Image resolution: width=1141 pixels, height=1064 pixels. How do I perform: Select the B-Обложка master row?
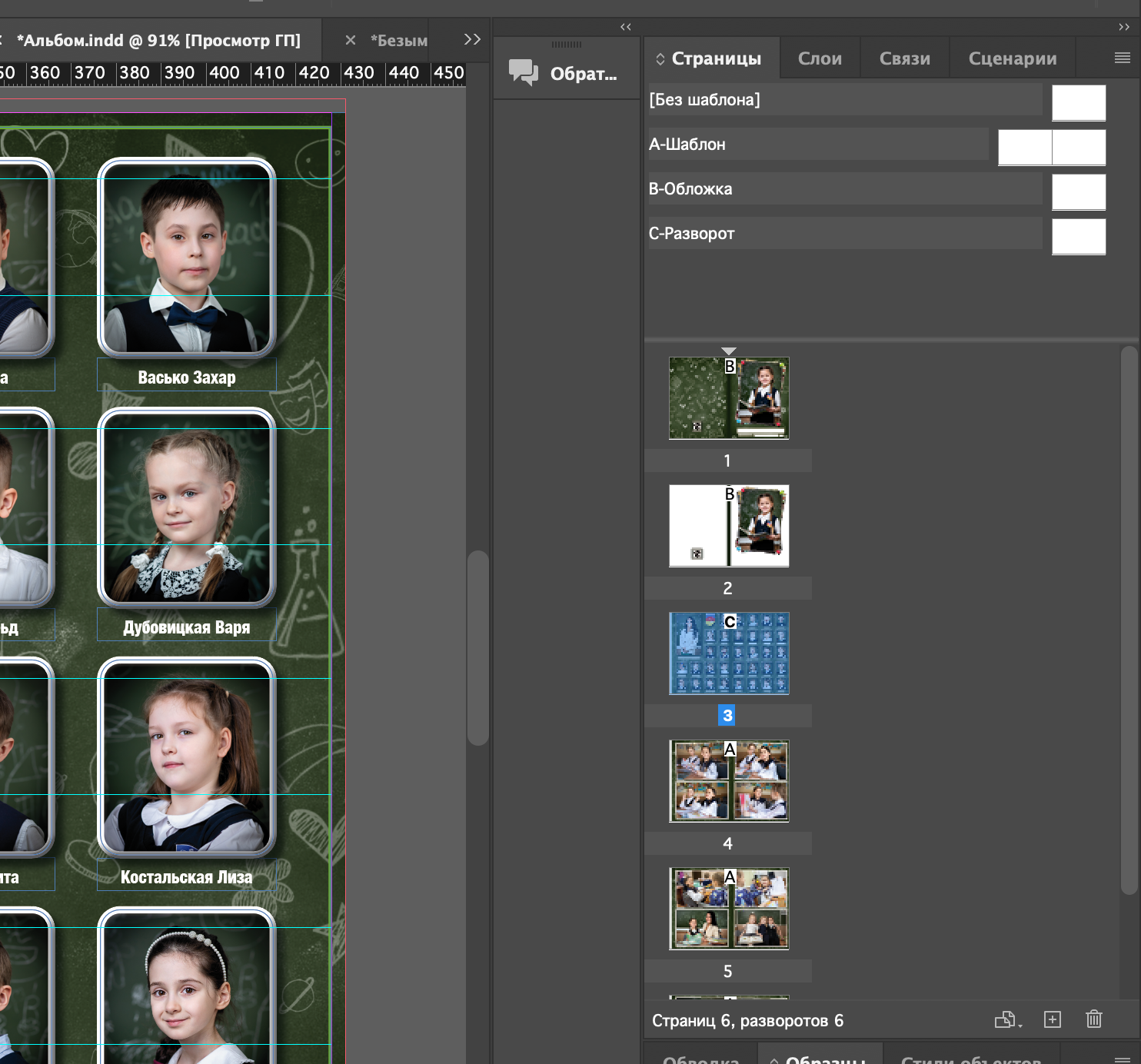click(x=845, y=189)
